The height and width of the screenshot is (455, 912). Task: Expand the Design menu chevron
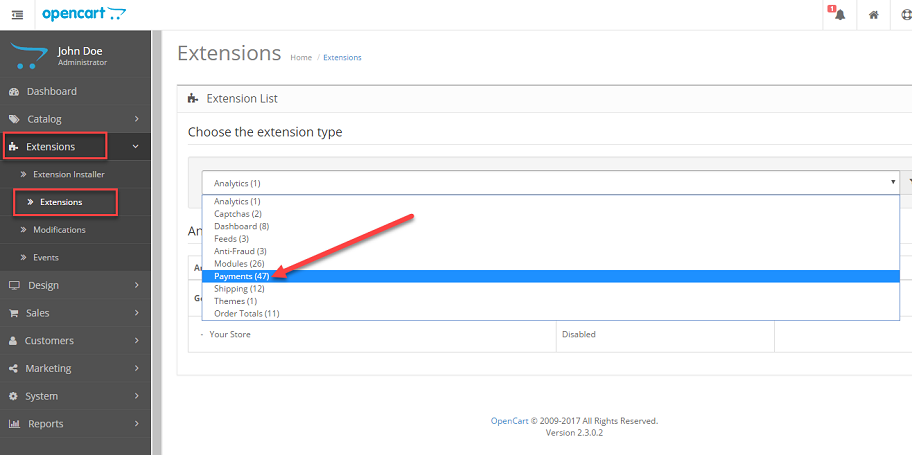click(x=137, y=285)
